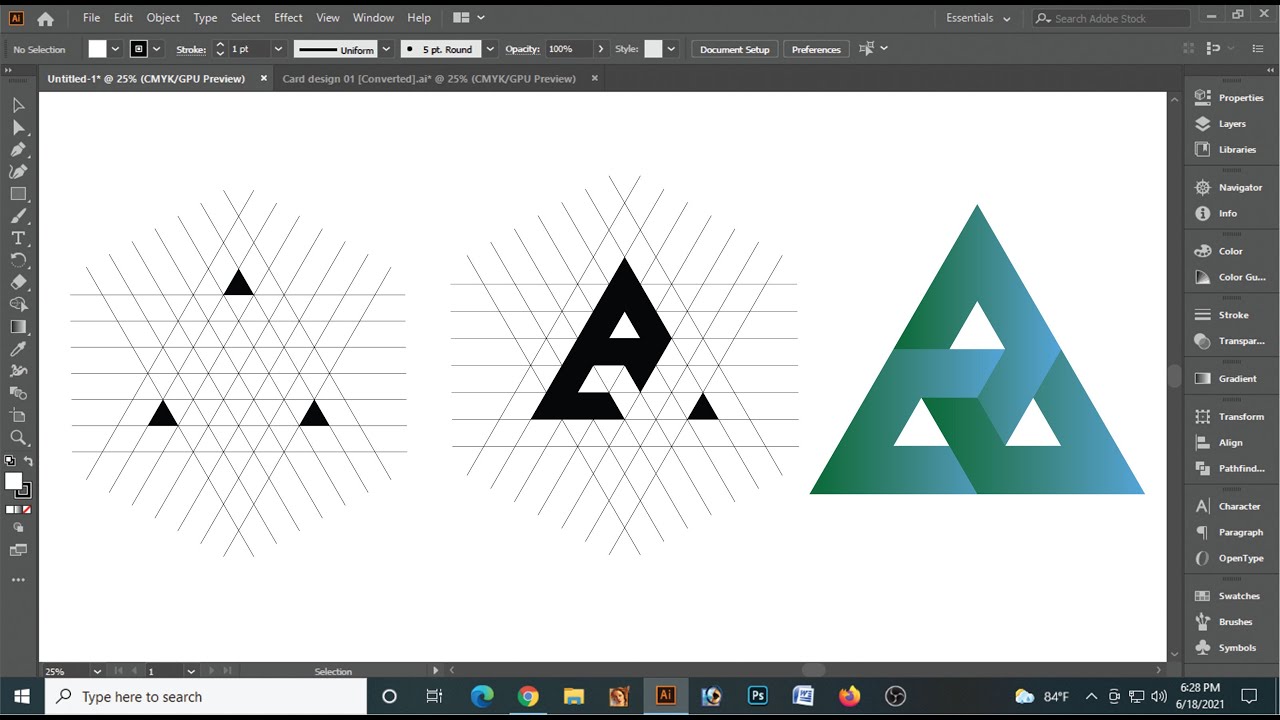1280x720 pixels.
Task: Click the Home icon in the menu bar
Action: [45, 18]
